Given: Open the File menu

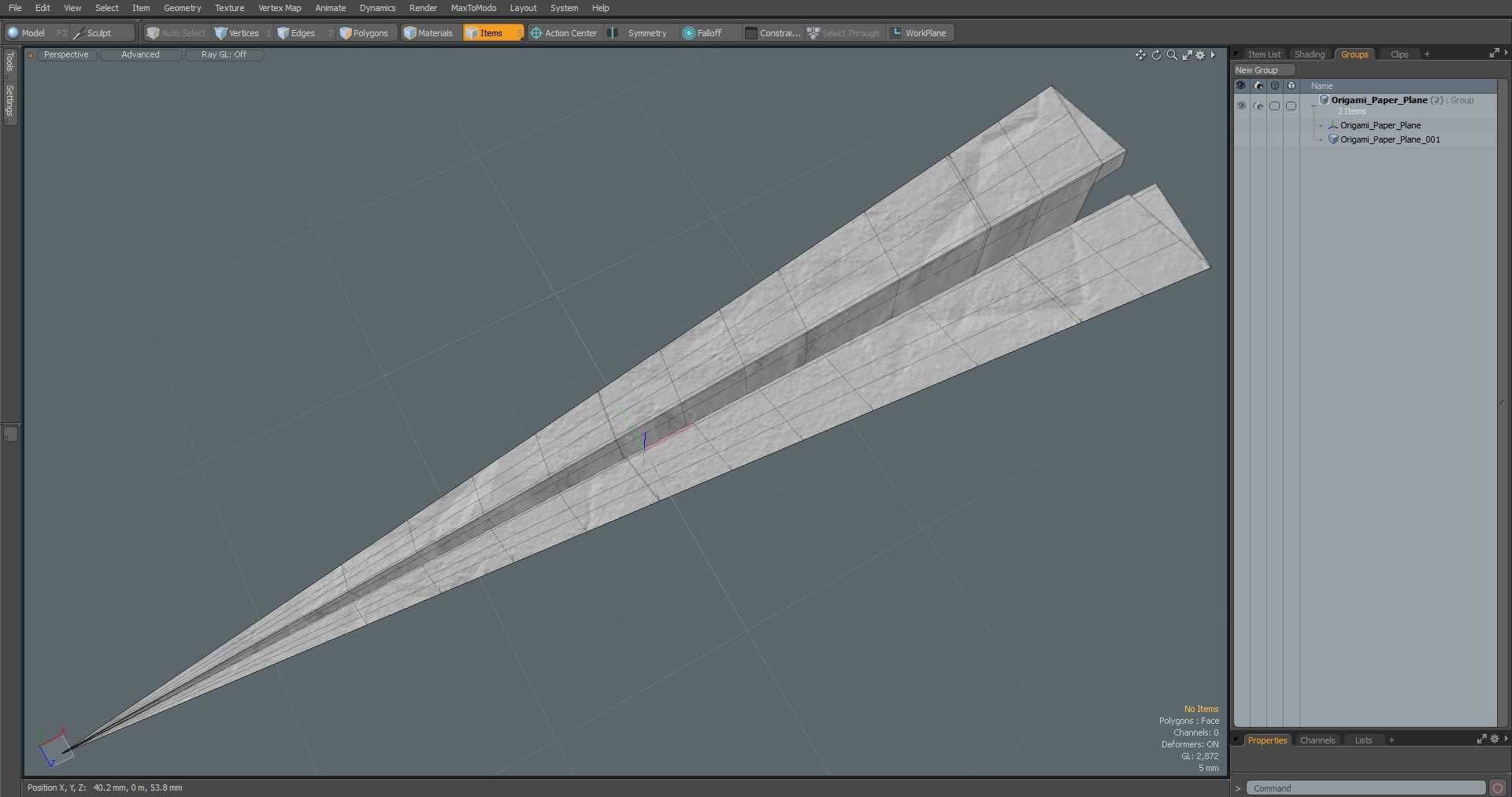Looking at the screenshot, I should click(15, 8).
